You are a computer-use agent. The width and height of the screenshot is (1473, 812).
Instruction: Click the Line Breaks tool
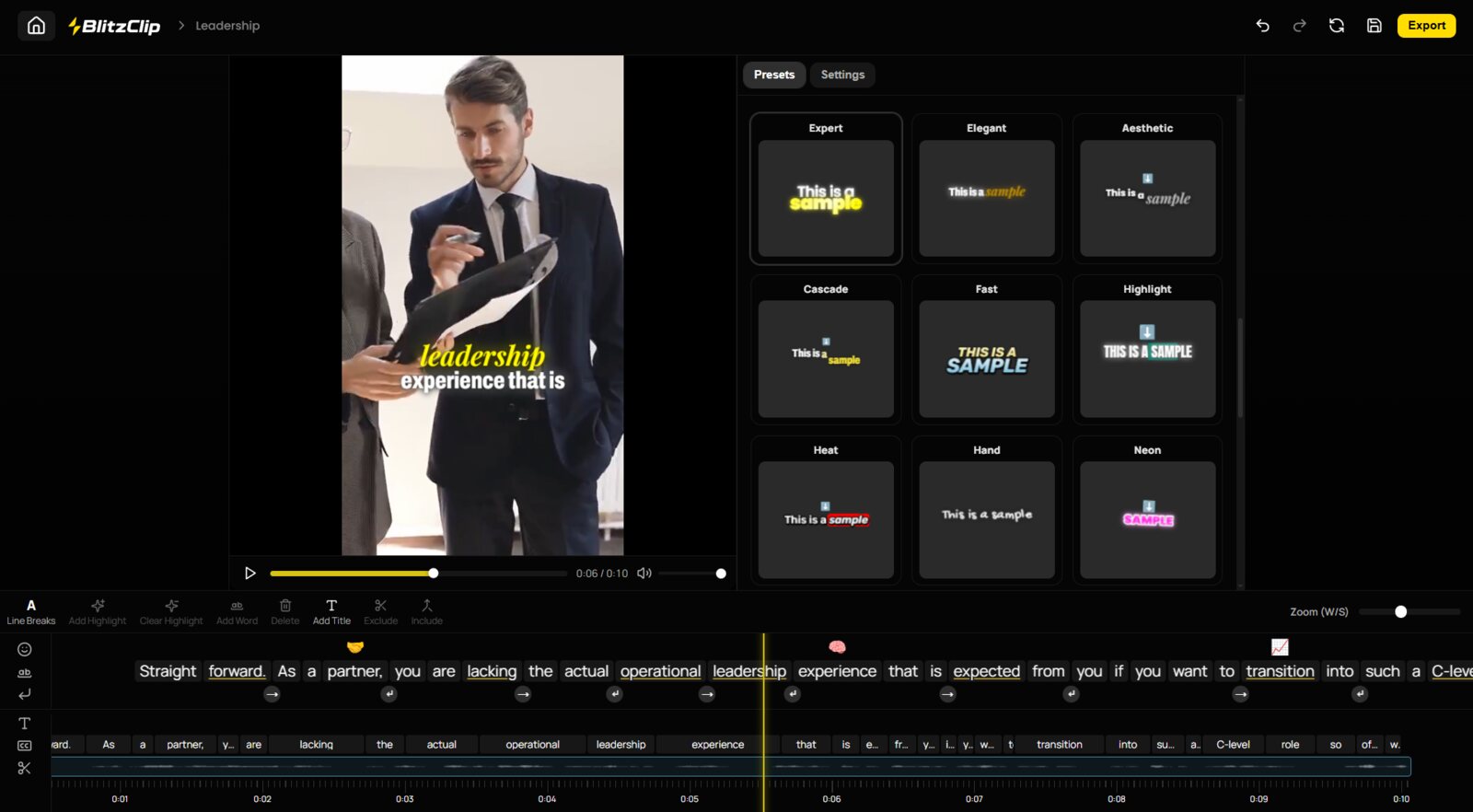[31, 612]
